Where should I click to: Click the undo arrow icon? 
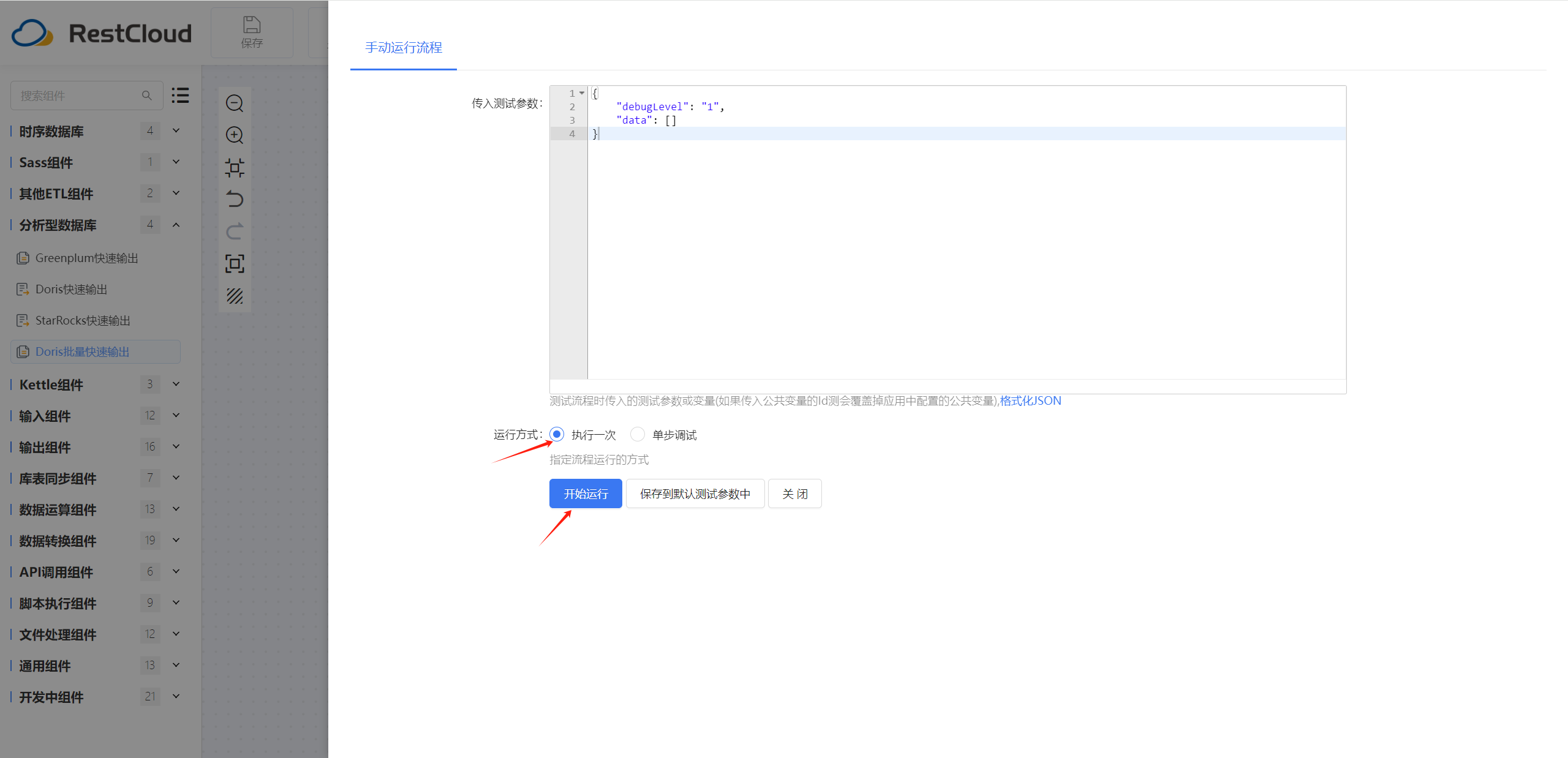(235, 199)
